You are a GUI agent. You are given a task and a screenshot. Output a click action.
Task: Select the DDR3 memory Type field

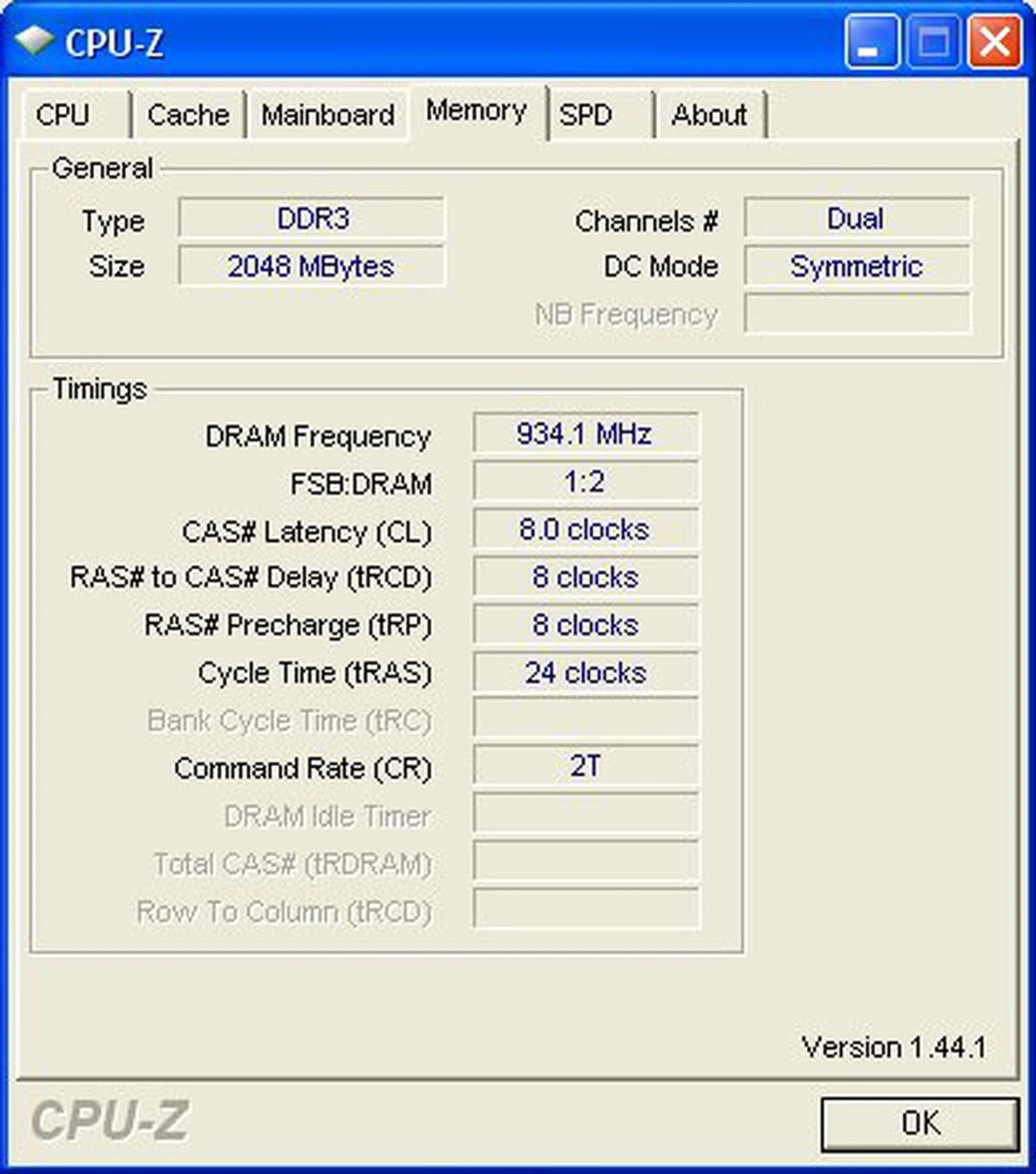click(x=311, y=220)
